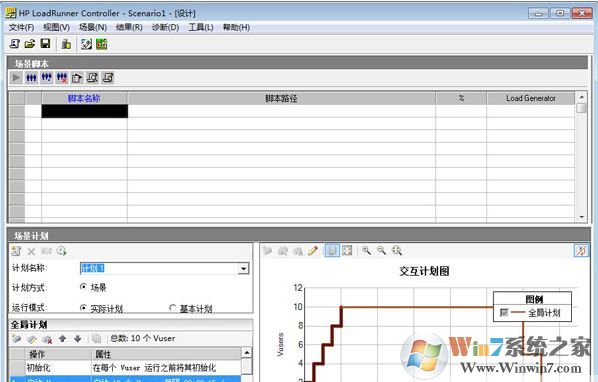Select the 场景 schedule-by radio button
This screenshot has width=598, height=382.
click(x=83, y=286)
